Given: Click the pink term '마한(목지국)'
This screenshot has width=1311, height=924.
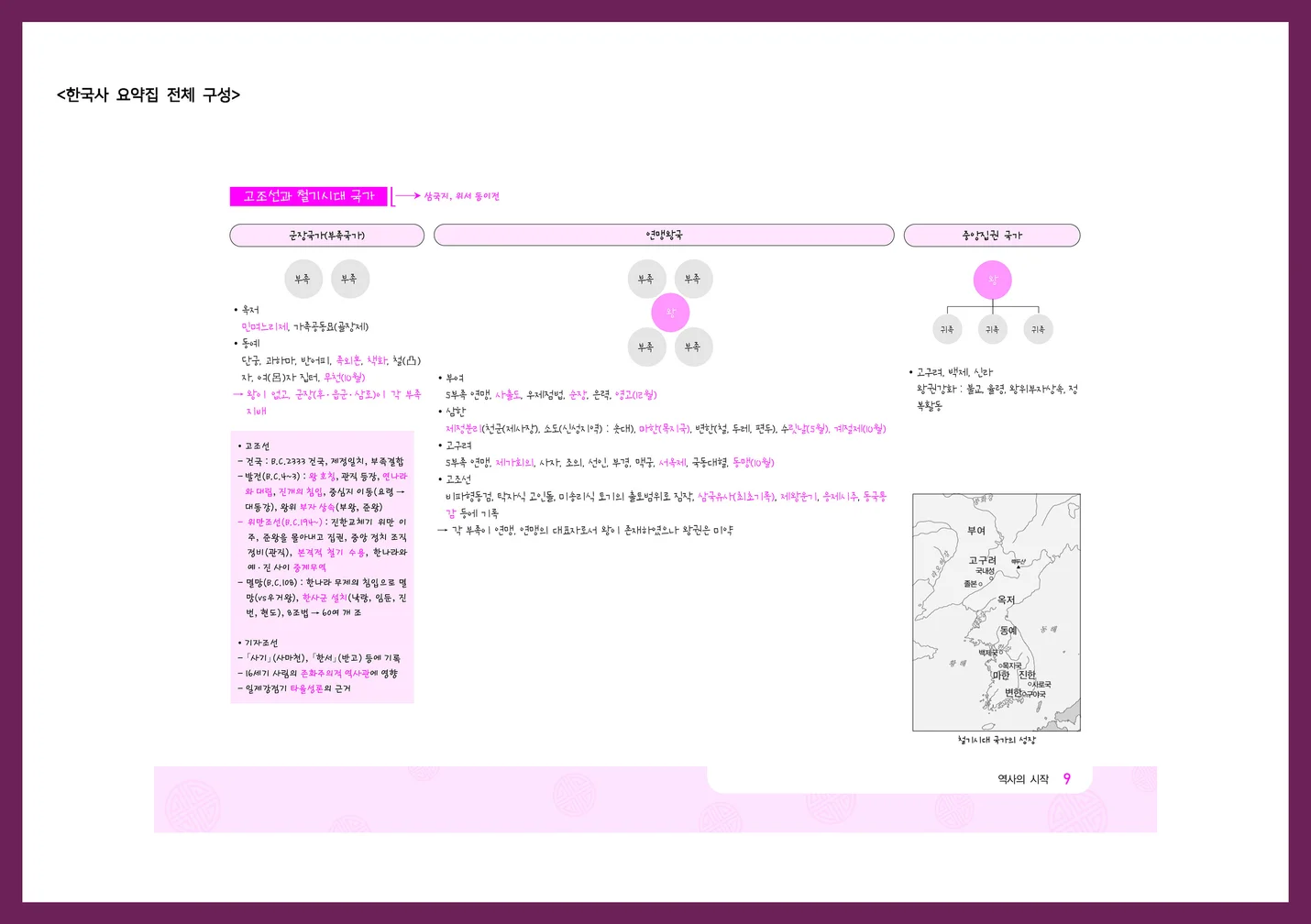Looking at the screenshot, I should [x=664, y=429].
